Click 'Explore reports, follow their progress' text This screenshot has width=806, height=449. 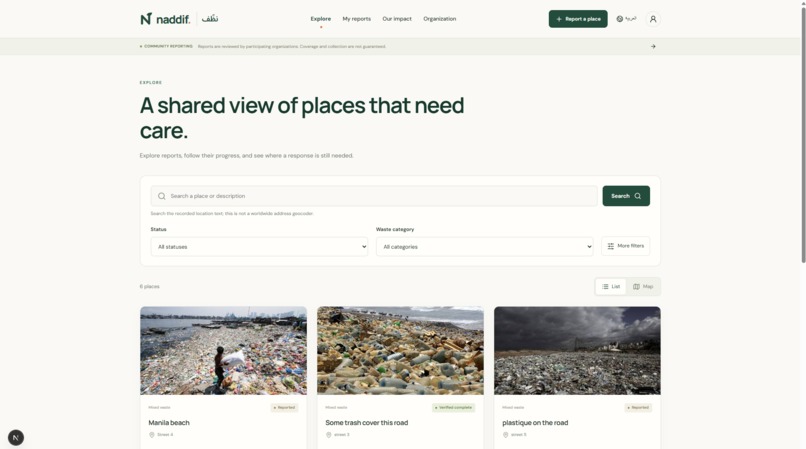(x=247, y=155)
